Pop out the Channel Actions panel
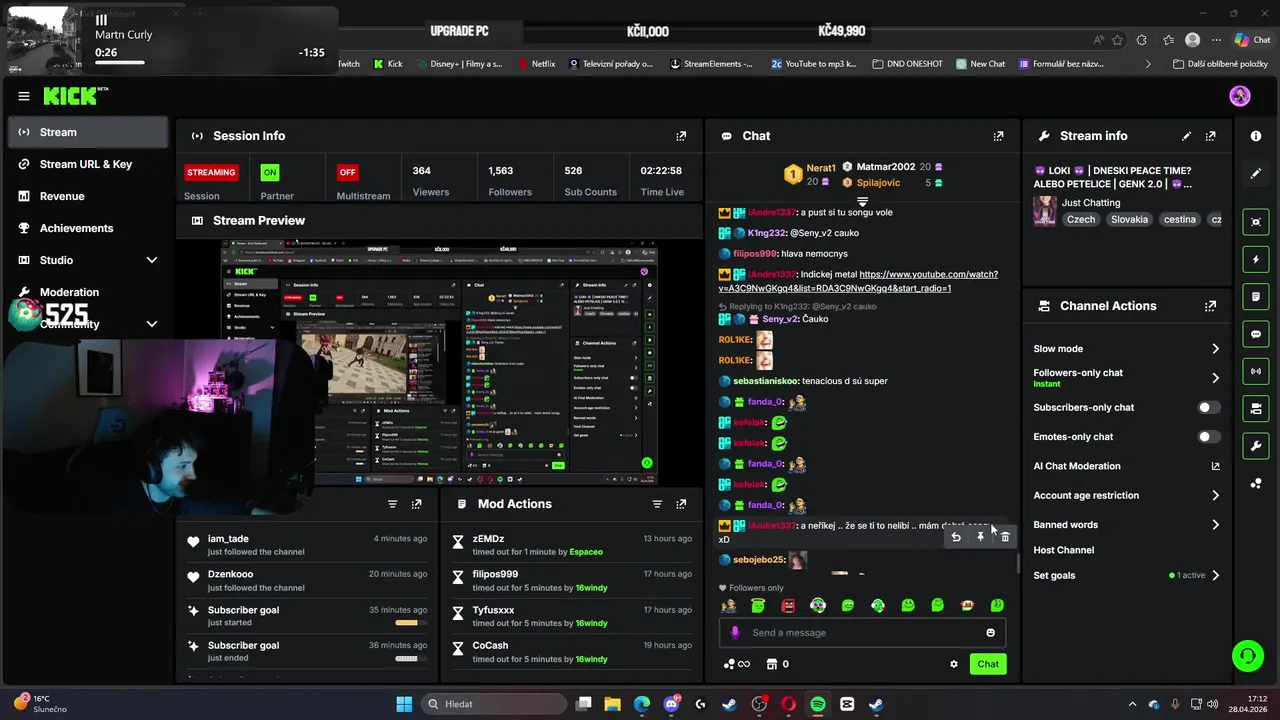Image resolution: width=1280 pixels, height=720 pixels. 1210,306
